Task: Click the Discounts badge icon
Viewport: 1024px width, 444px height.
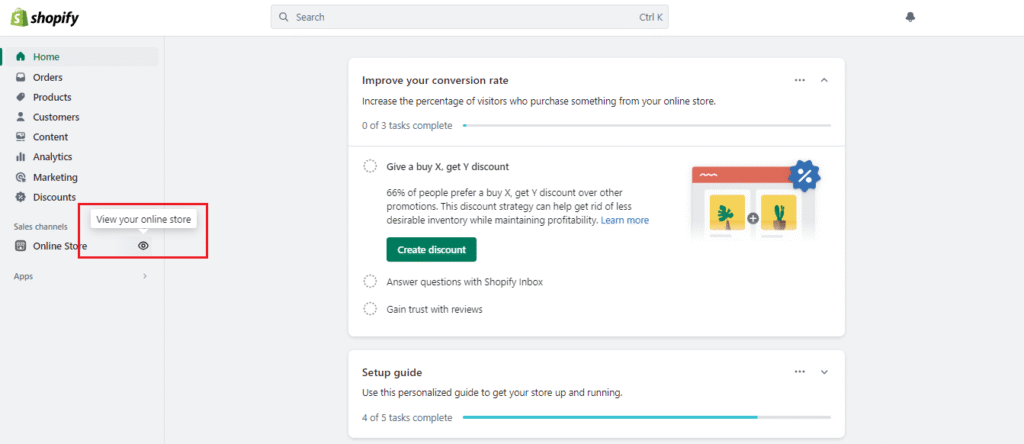Action: (21, 197)
